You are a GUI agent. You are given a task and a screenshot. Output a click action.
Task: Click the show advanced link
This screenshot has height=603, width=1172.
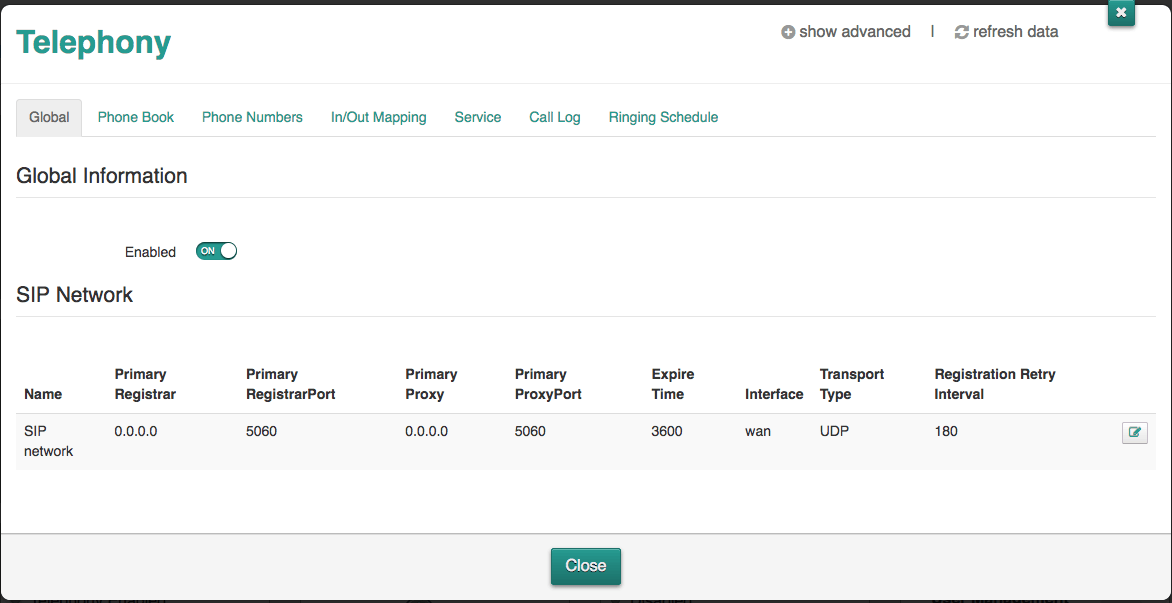click(846, 32)
